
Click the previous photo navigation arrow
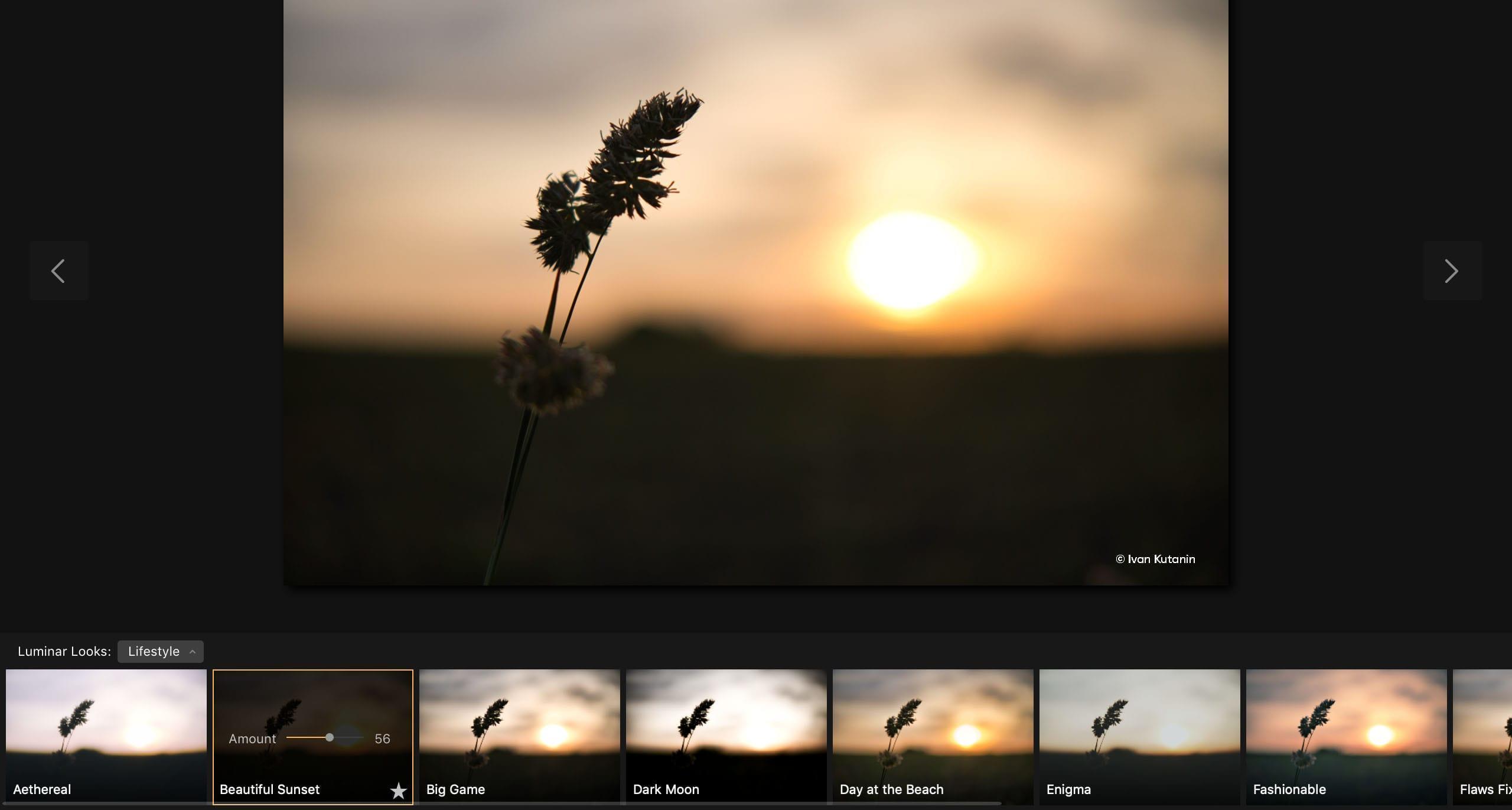[58, 271]
